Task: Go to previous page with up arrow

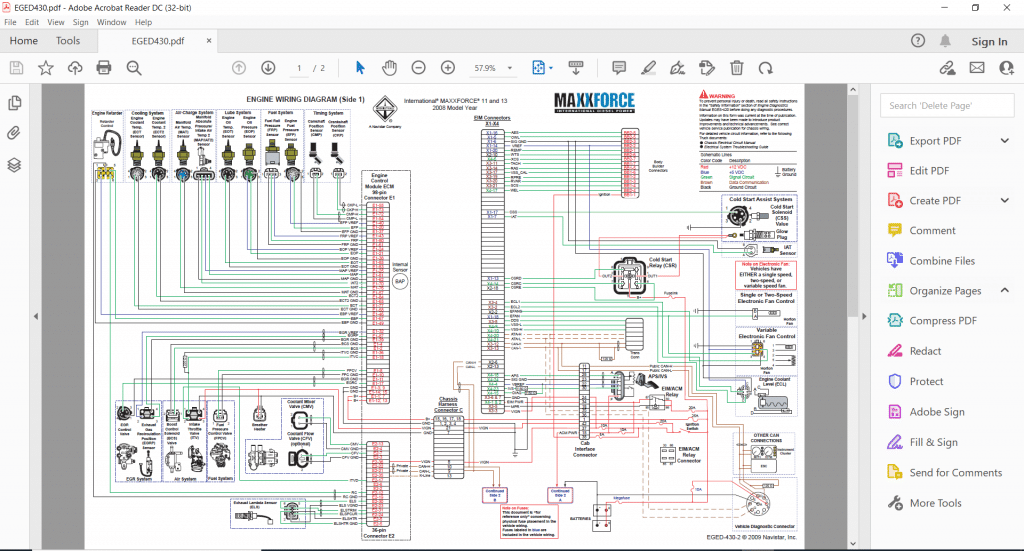Action: coord(239,68)
